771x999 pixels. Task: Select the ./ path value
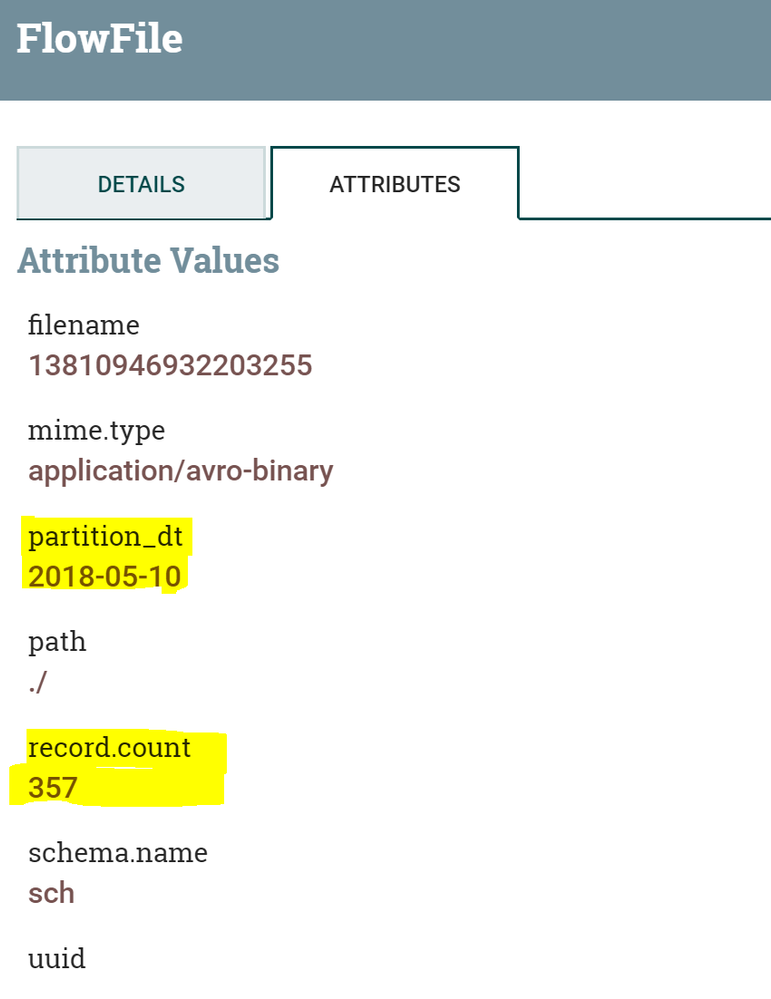pyautogui.click(x=37, y=681)
